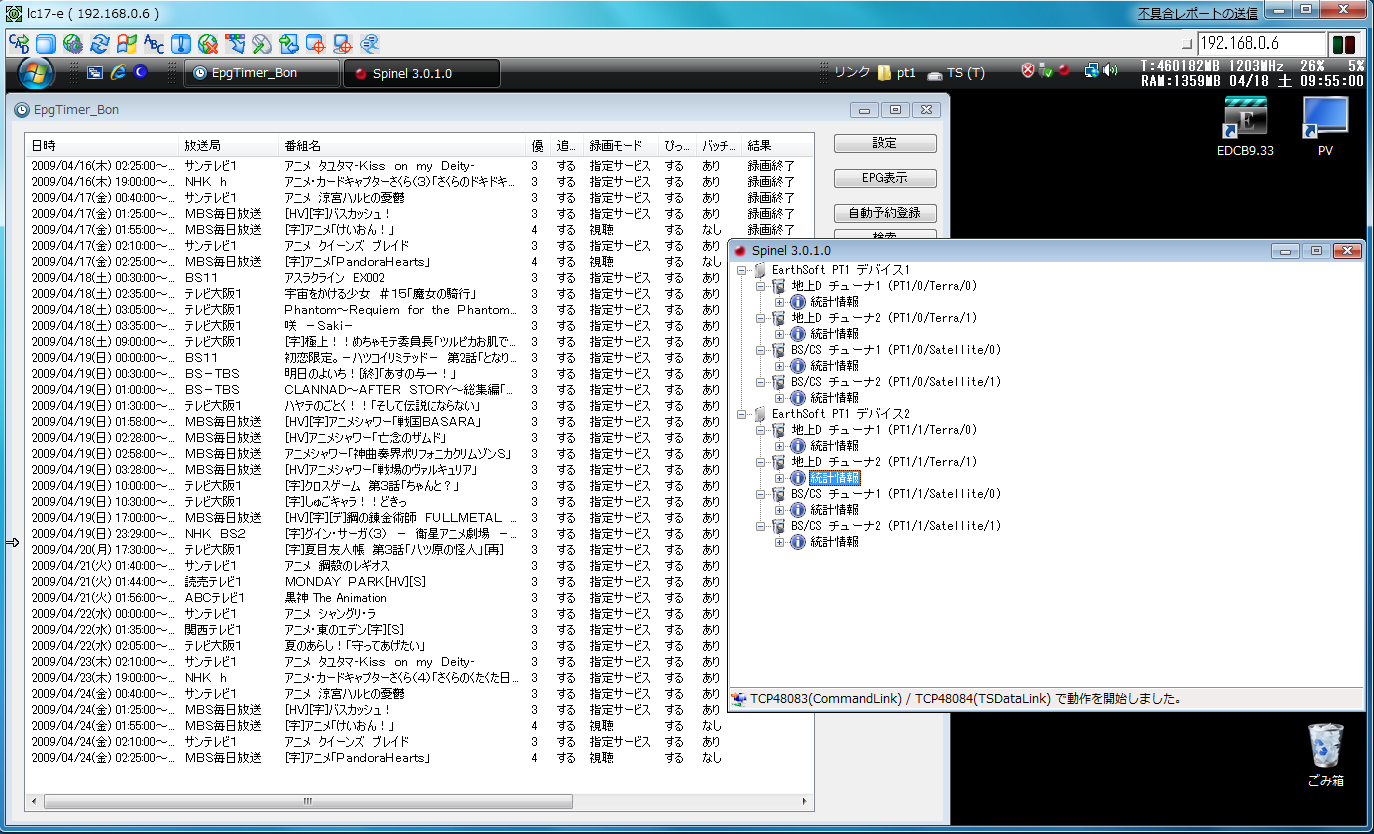This screenshot has width=1374, height=834.
Task: Open the PV desktop shortcut
Action: point(1325,127)
